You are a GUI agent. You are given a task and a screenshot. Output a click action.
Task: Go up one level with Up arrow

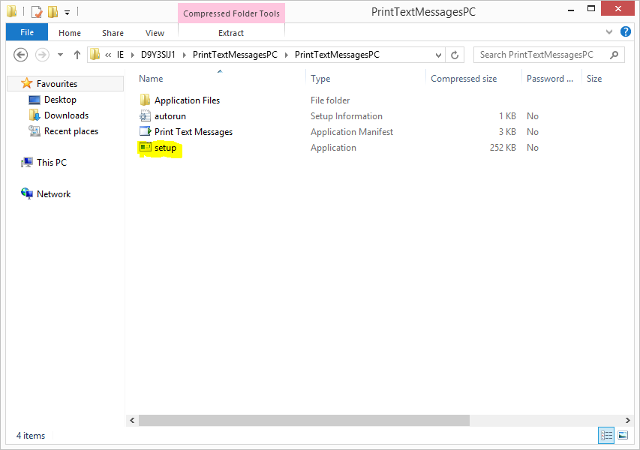click(x=77, y=54)
